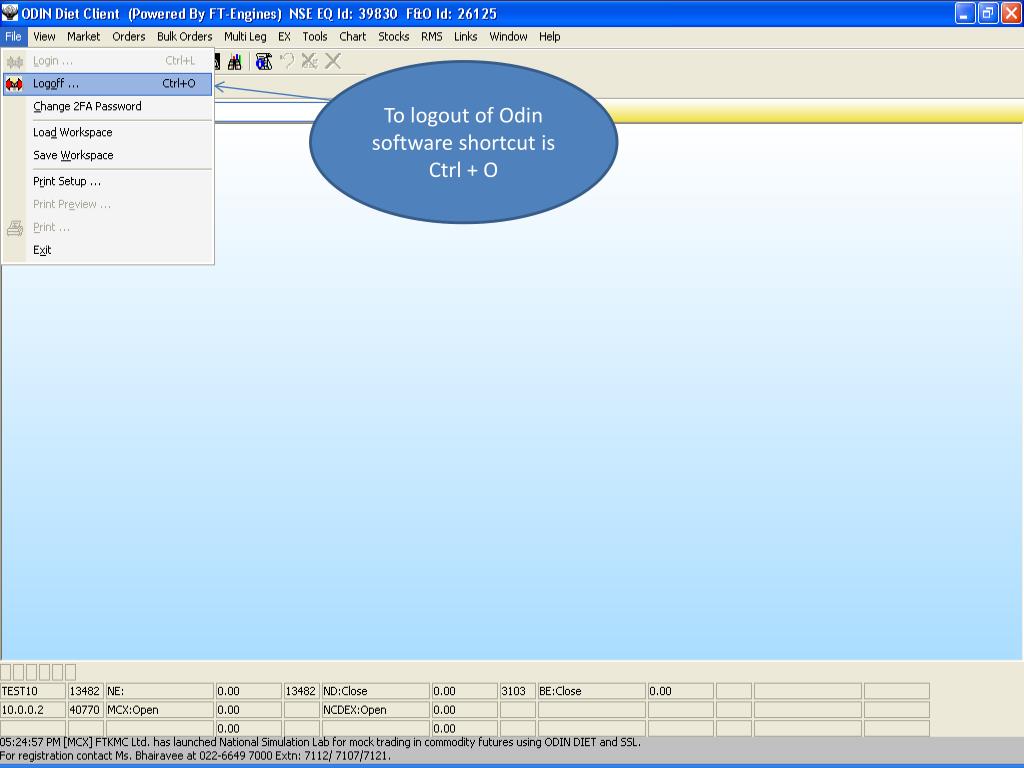Open the Tools menu

point(315,37)
